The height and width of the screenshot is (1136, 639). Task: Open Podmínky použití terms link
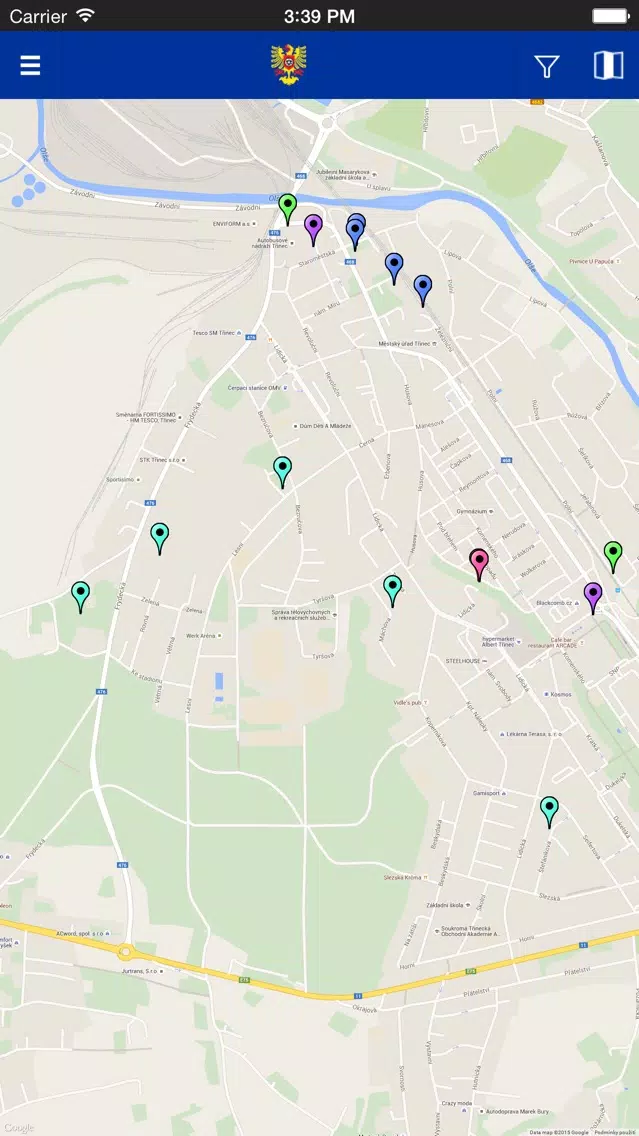pos(616,1132)
